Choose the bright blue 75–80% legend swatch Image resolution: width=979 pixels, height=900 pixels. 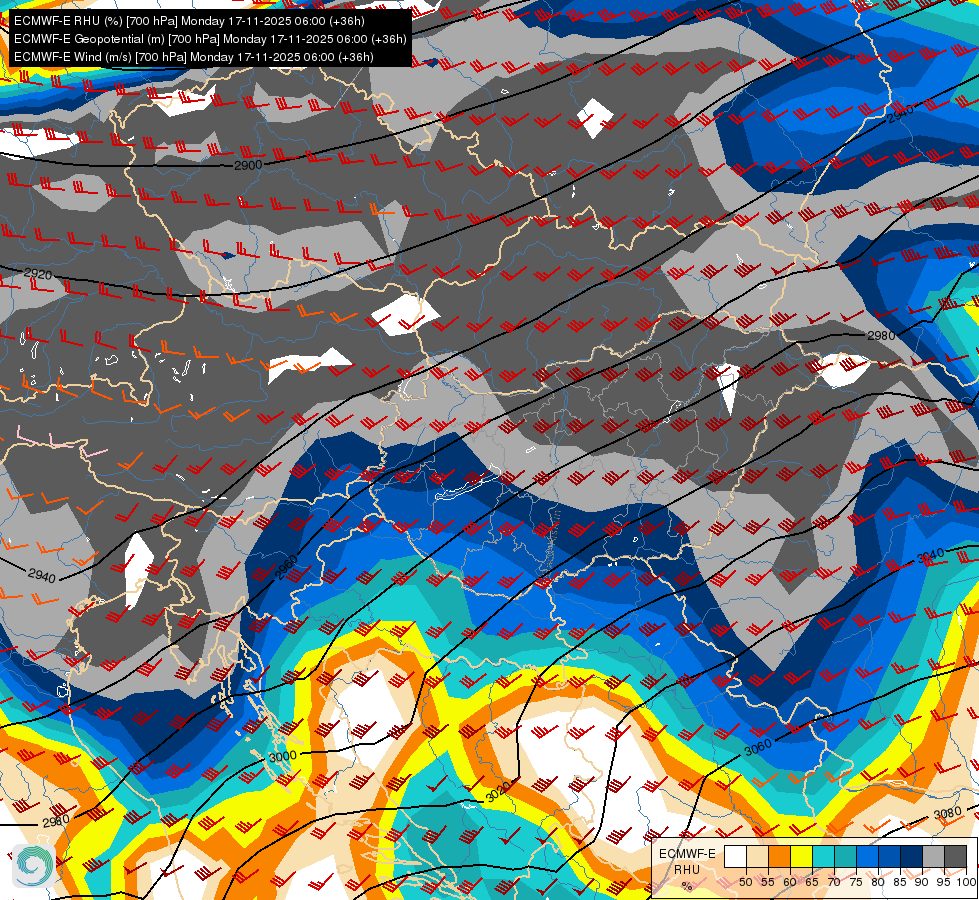[867, 856]
